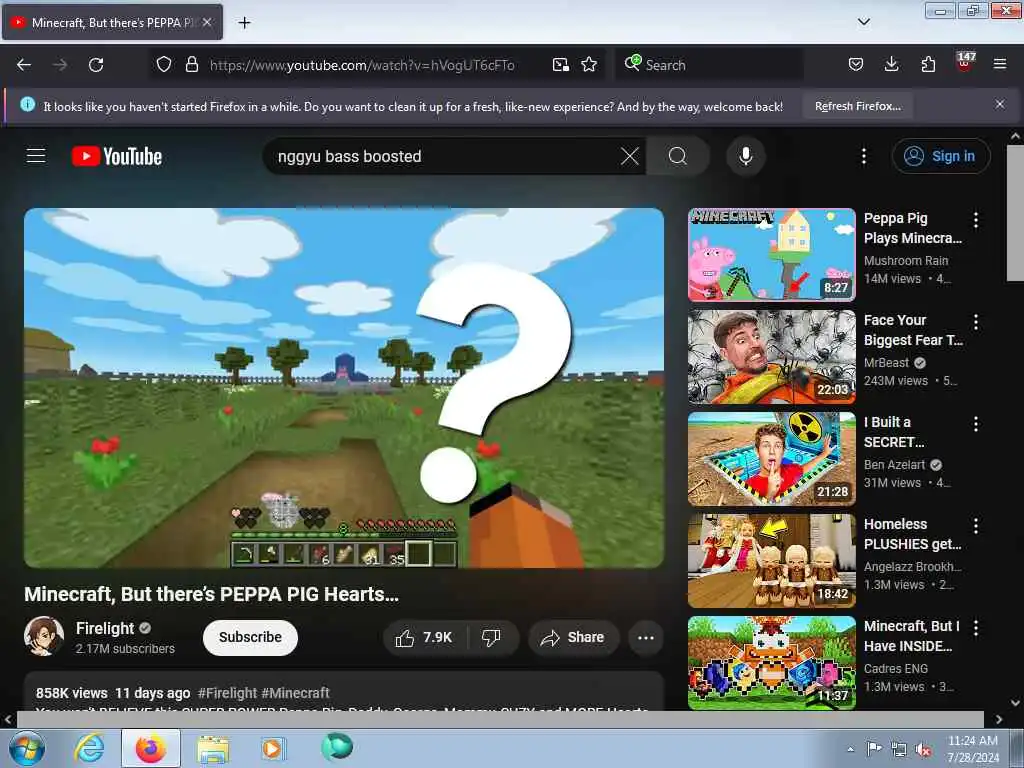Open options for Peppa Pig Plays Minecraft video
The image size is (1024, 768).
(x=976, y=220)
